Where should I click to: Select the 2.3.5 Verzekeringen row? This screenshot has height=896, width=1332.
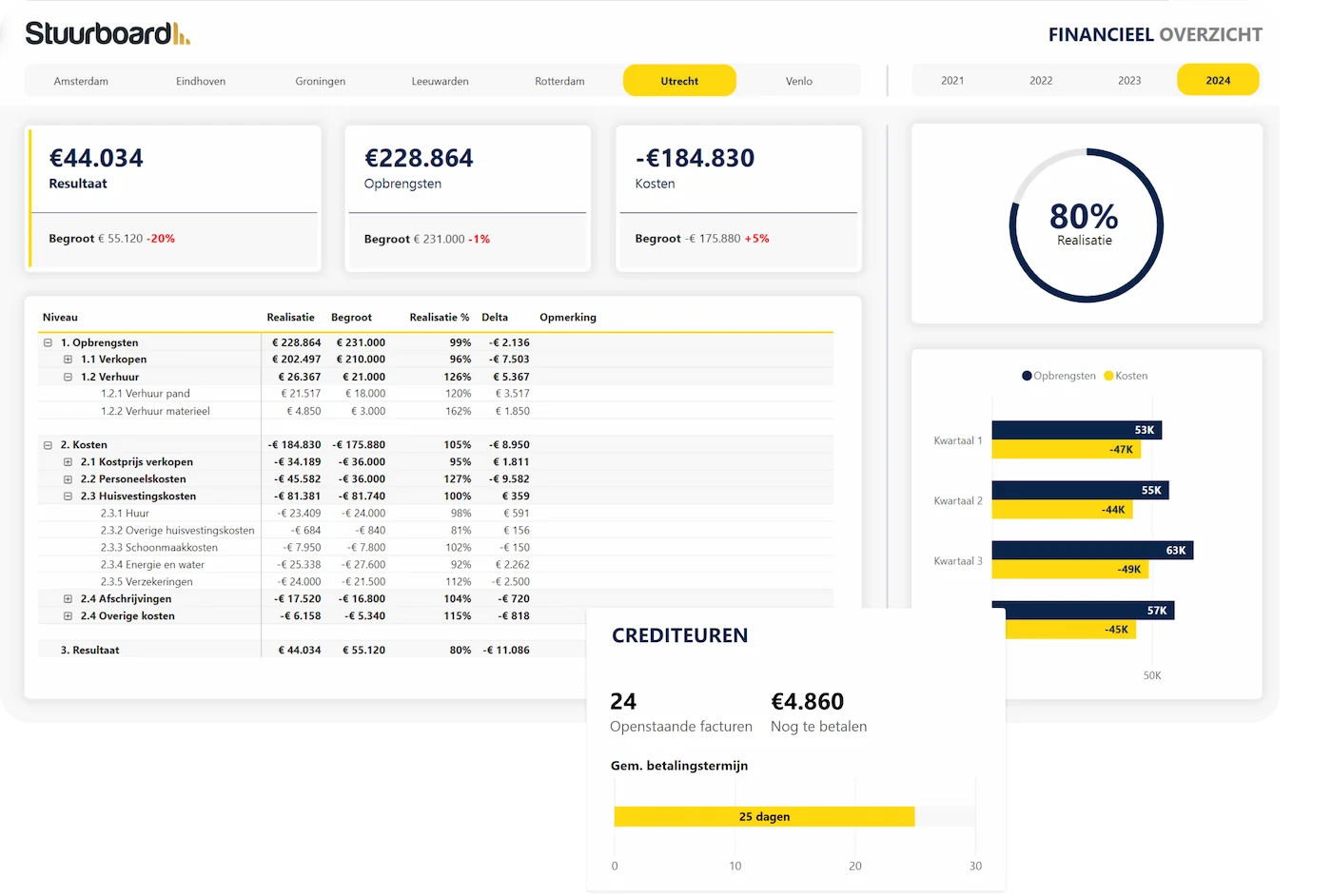tap(436, 581)
